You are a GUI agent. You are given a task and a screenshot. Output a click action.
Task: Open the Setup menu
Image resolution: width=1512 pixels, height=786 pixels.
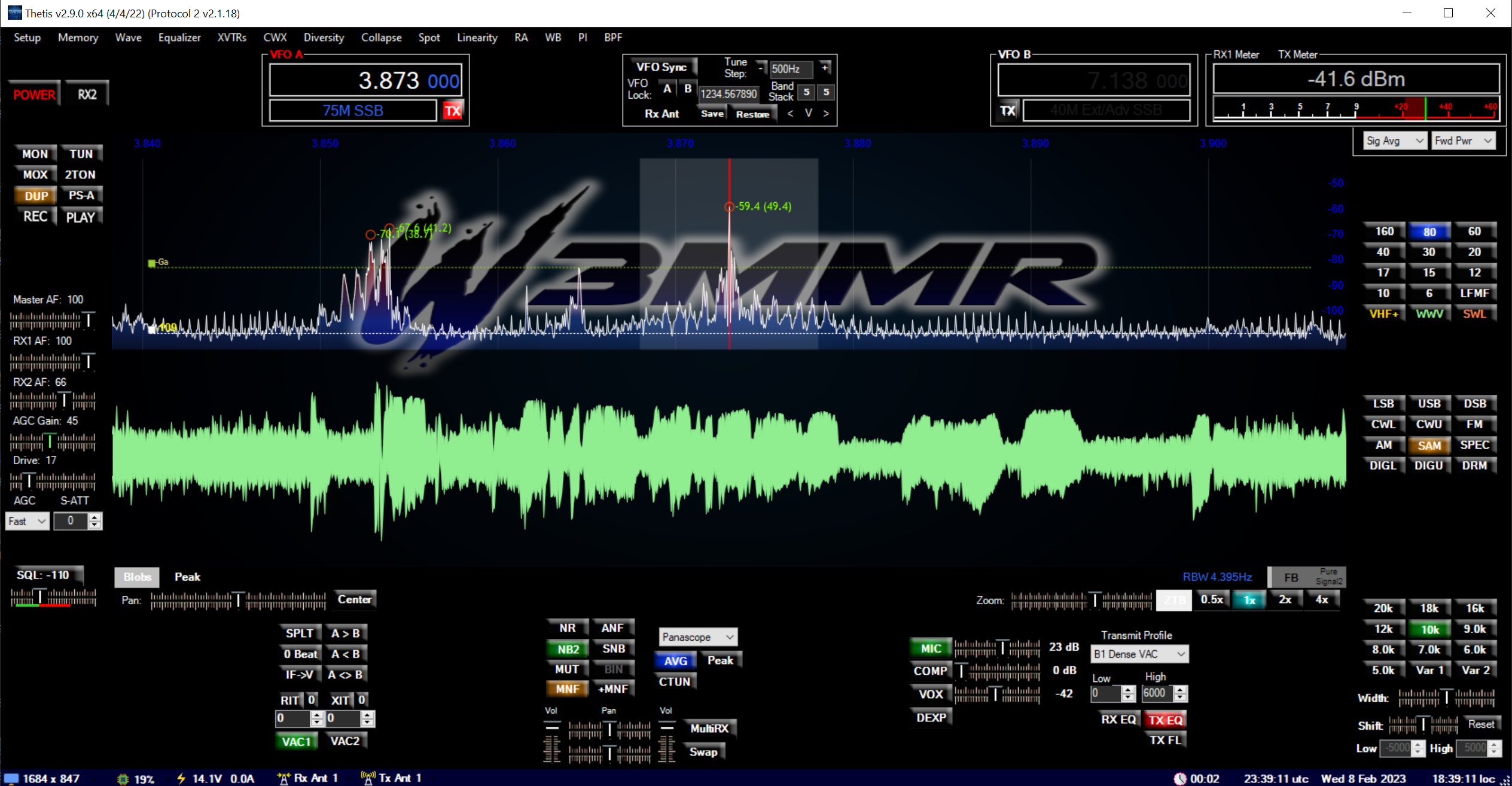(27, 38)
